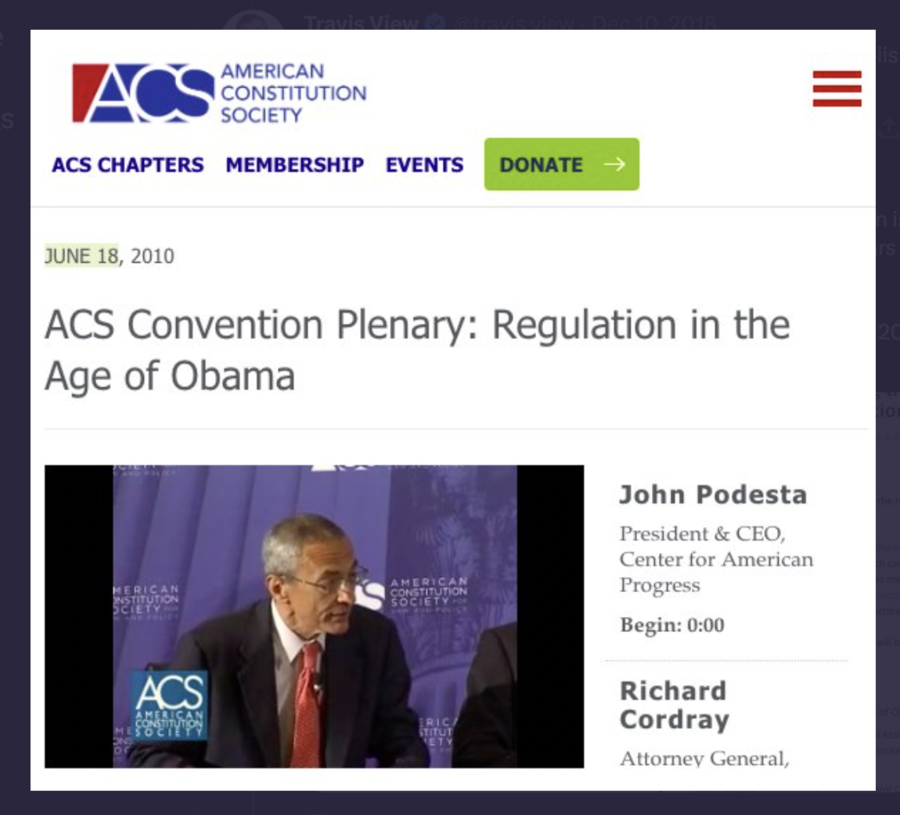Click the ACS watermark badge on the video

click(x=169, y=704)
